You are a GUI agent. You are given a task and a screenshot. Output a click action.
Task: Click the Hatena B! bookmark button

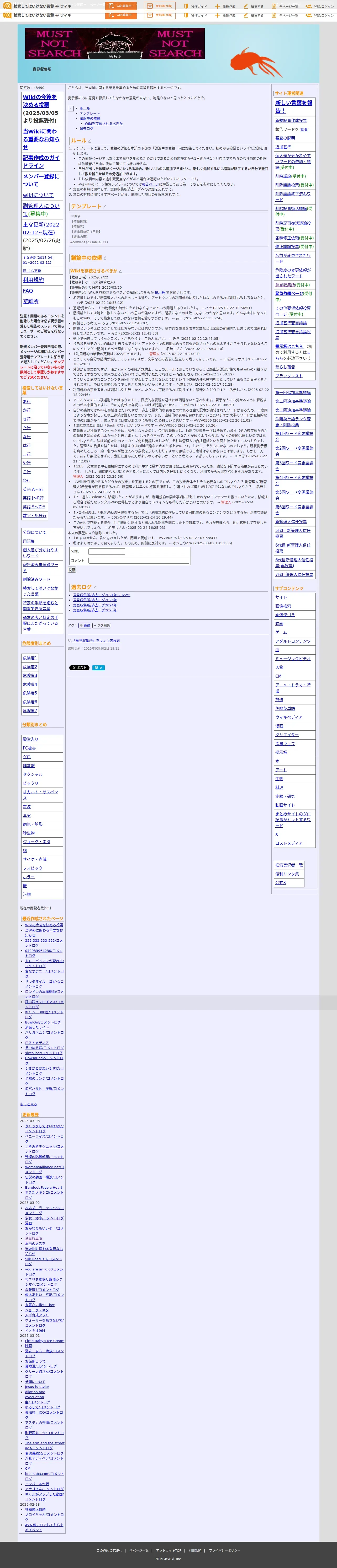click(98, 668)
